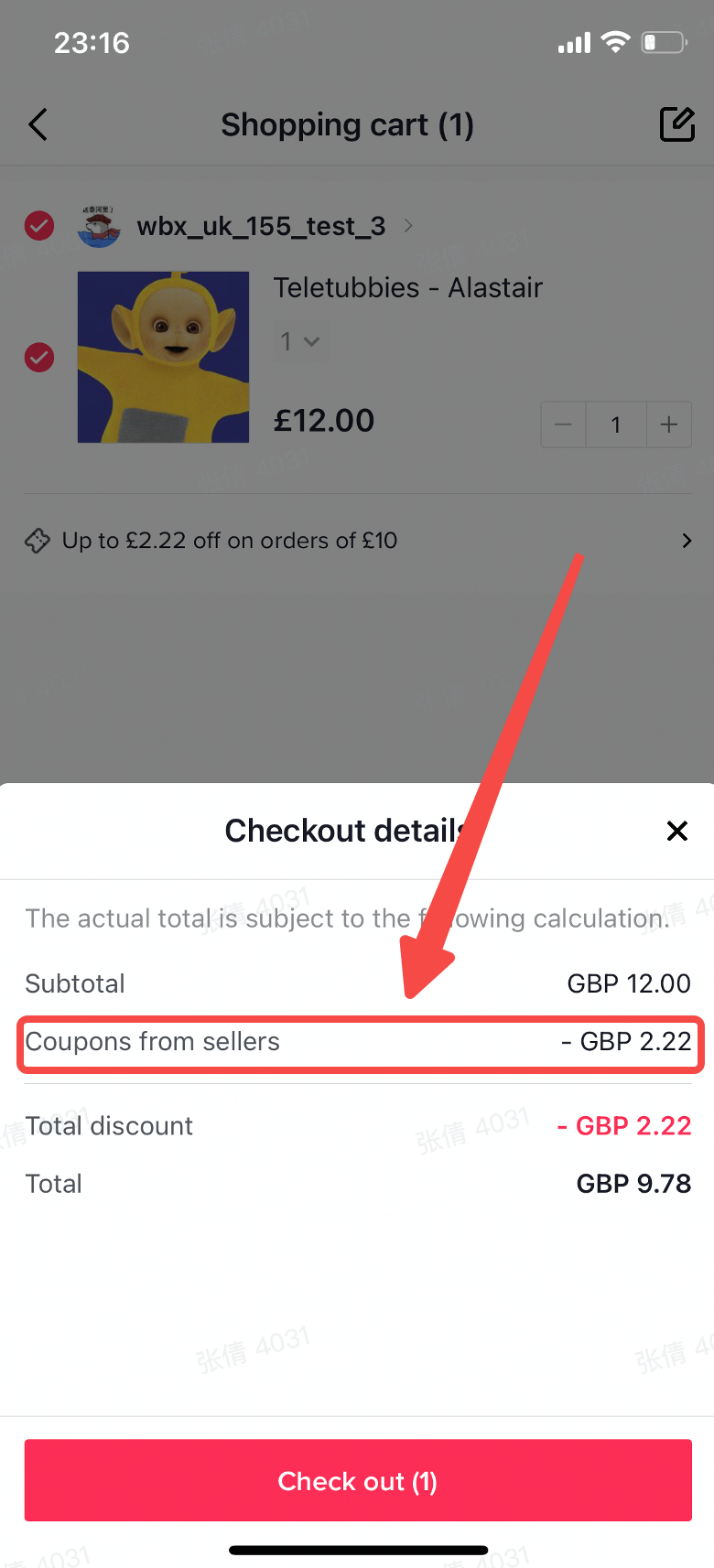Uncheck the Teletubbies item checkbox
The width and height of the screenshot is (714, 1568).
[x=39, y=358]
